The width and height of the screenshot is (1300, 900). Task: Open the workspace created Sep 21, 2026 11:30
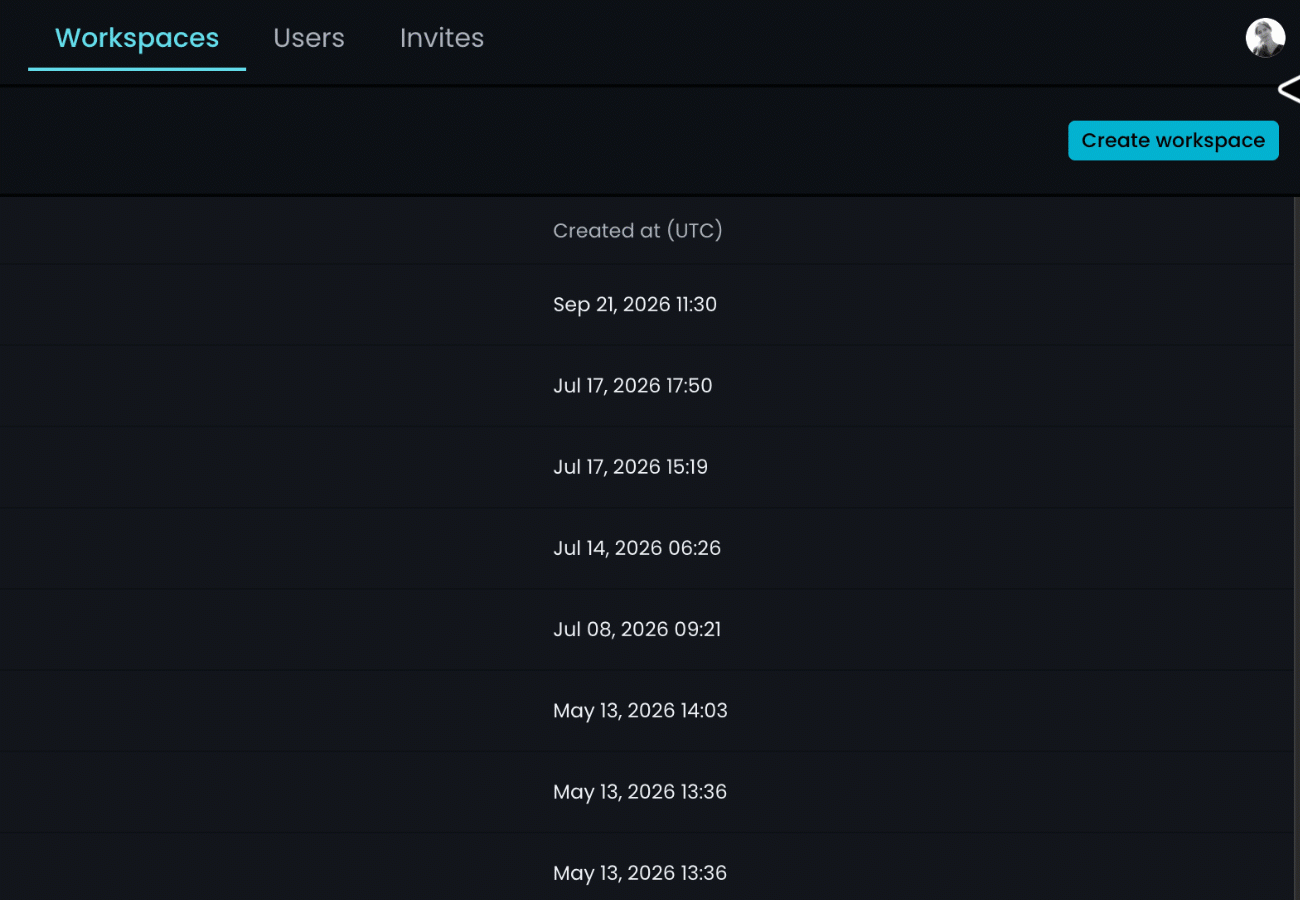(x=647, y=305)
